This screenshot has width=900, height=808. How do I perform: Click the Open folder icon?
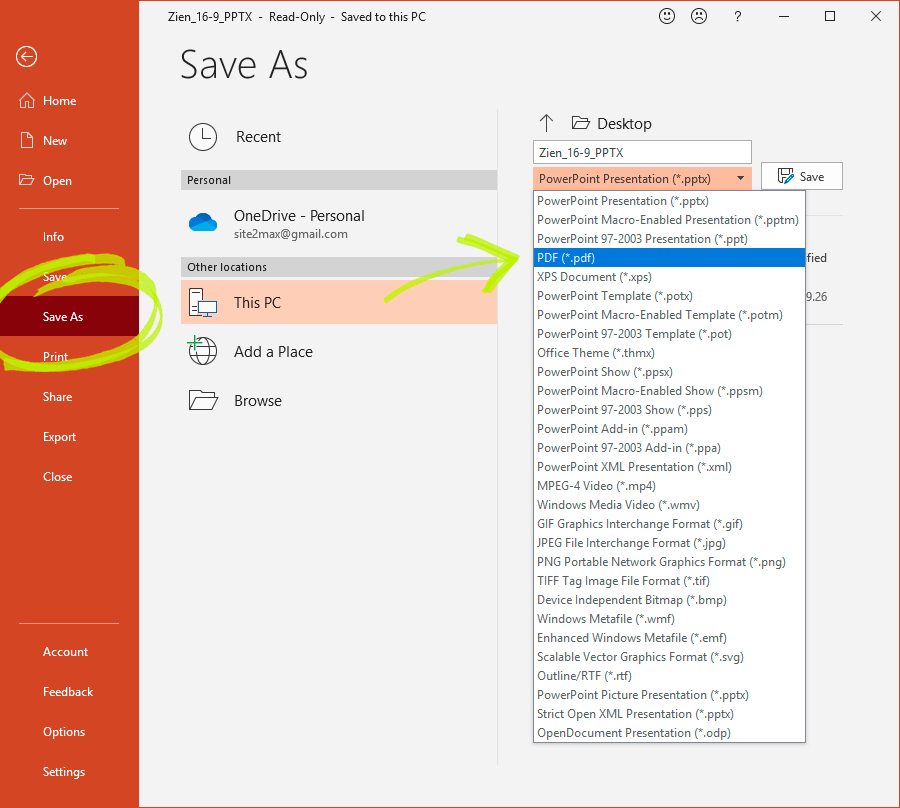tap(26, 180)
